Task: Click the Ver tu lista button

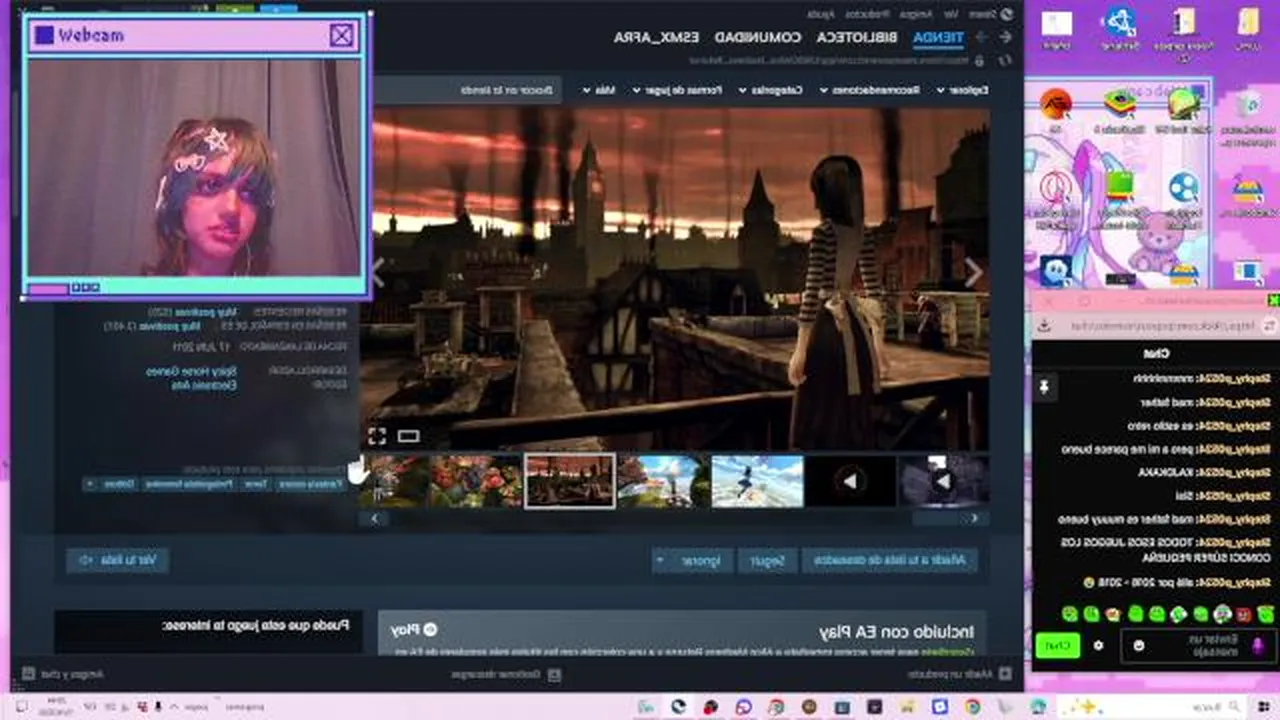Action: click(118, 560)
